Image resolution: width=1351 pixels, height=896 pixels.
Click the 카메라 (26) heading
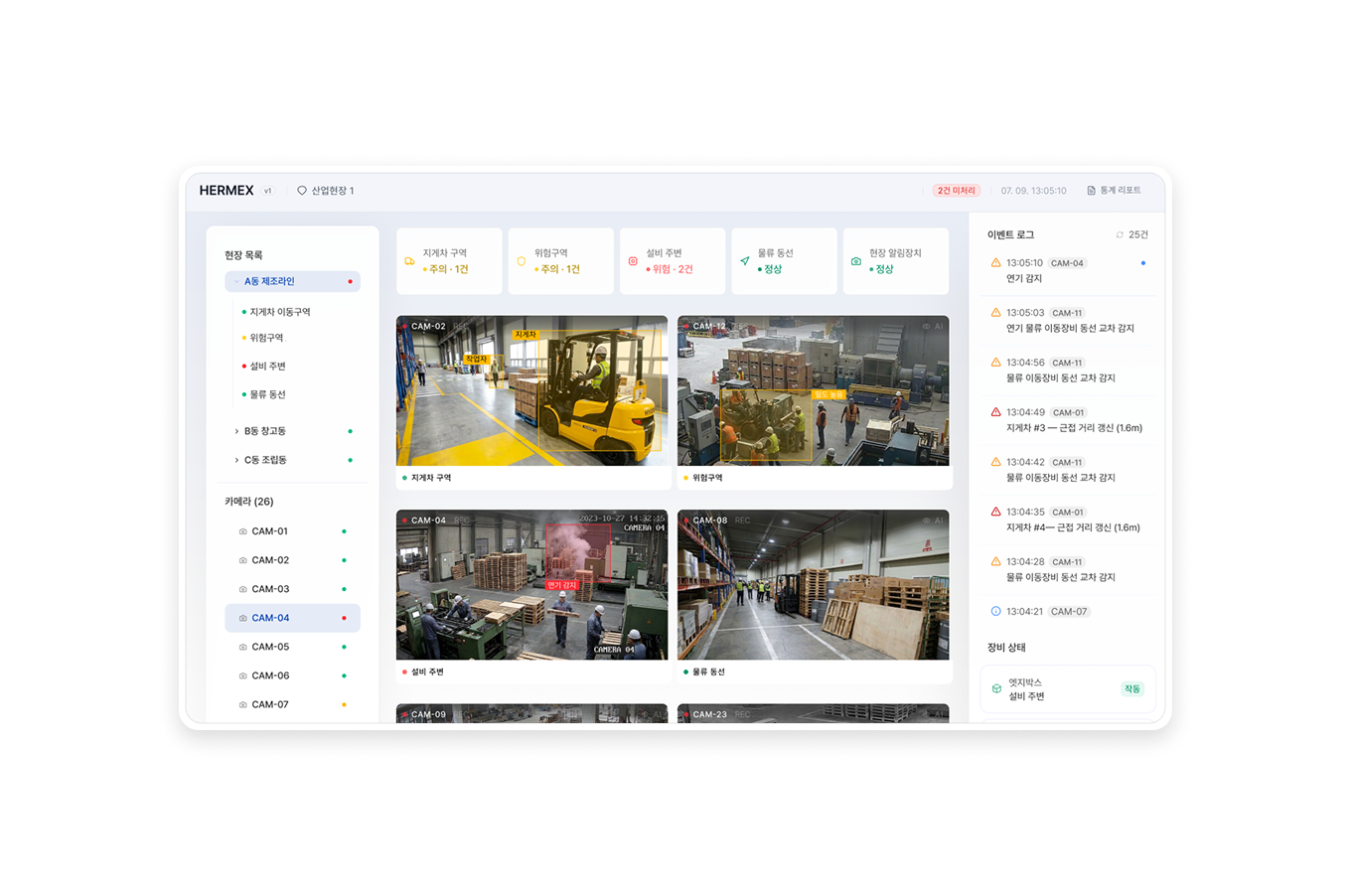click(x=248, y=502)
